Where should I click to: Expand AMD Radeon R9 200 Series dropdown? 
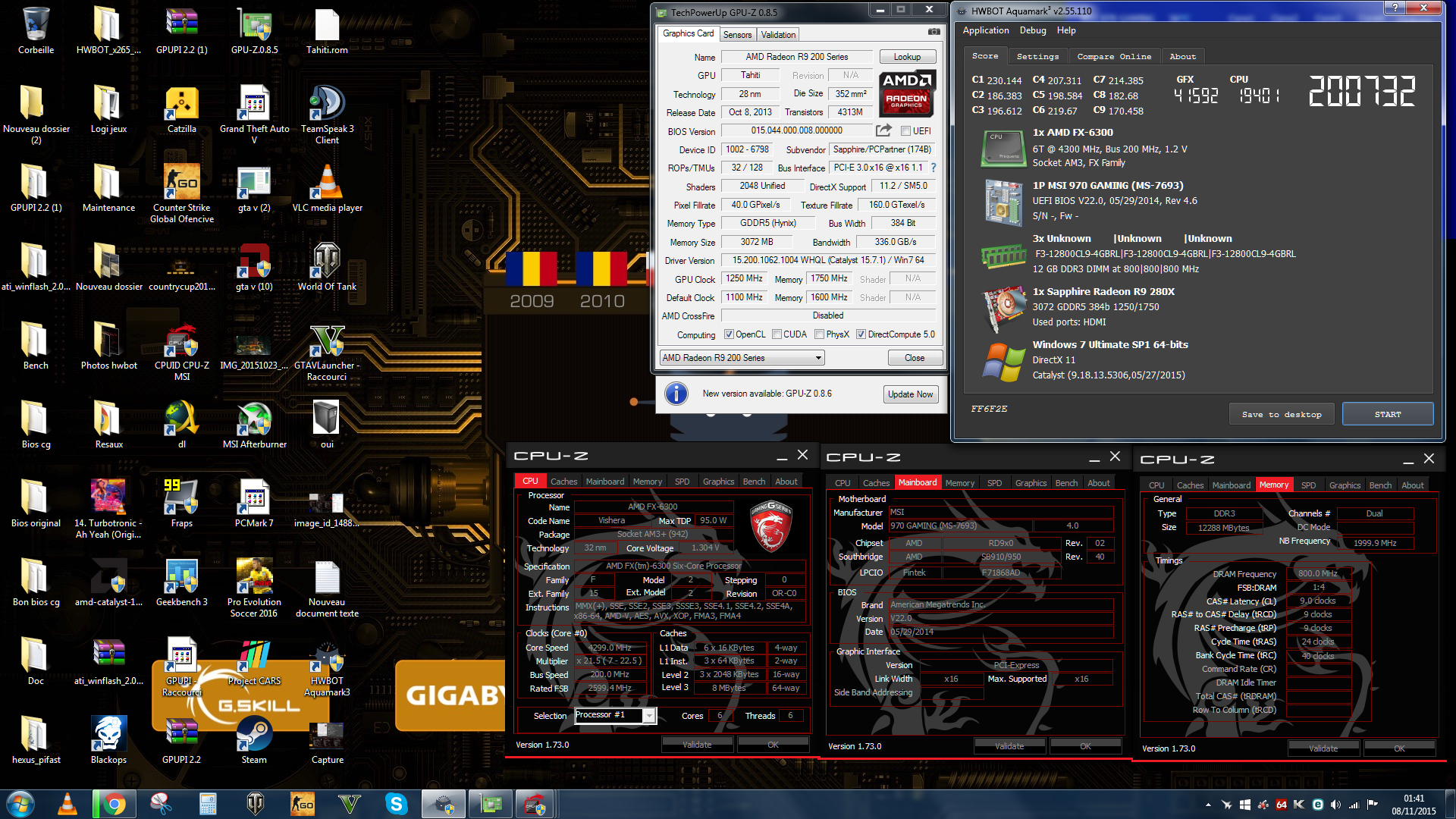click(818, 358)
